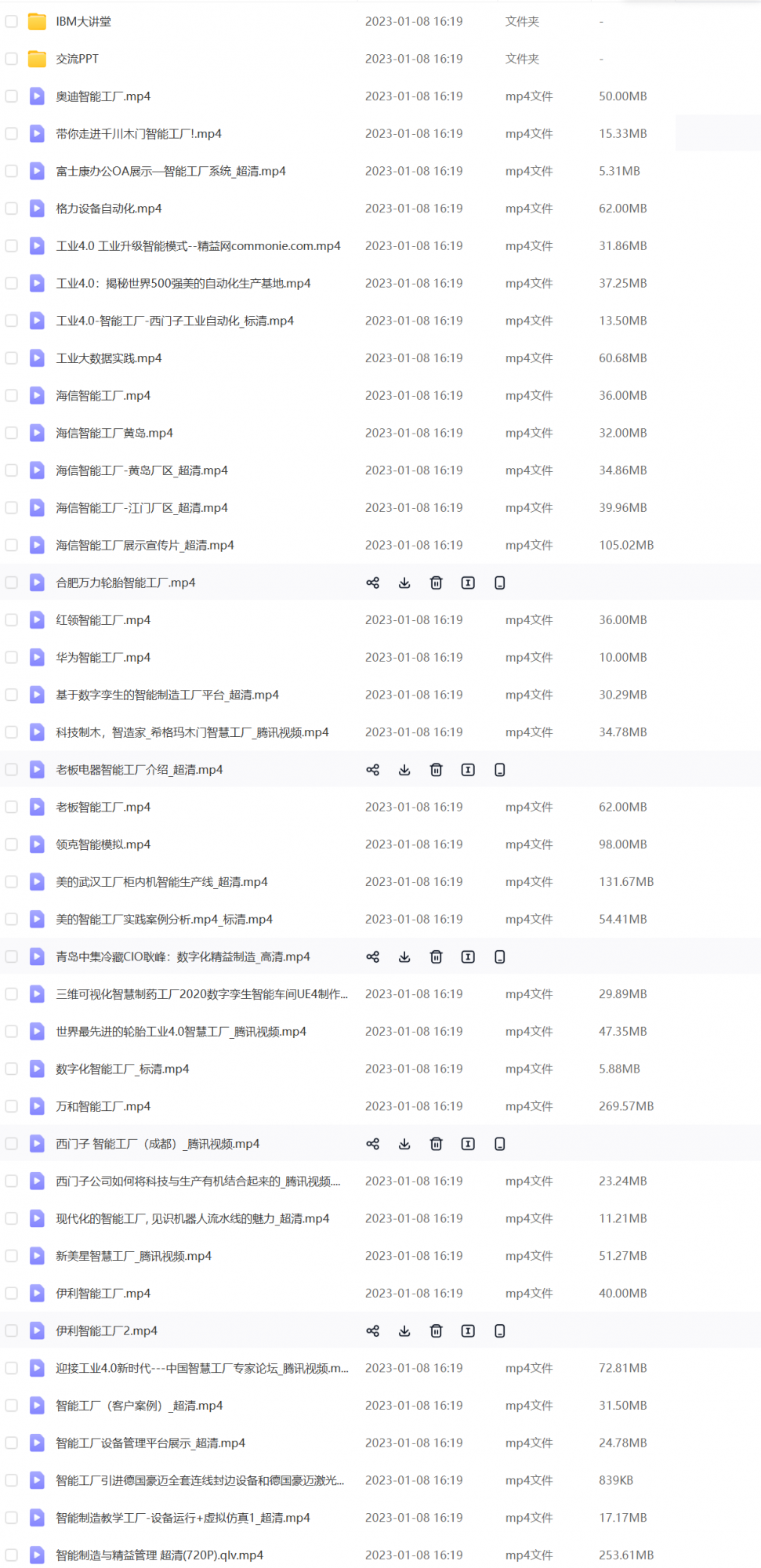This screenshot has width=761, height=1568.
Task: Click the IBM大讲堂 folder icon
Action: point(37,21)
